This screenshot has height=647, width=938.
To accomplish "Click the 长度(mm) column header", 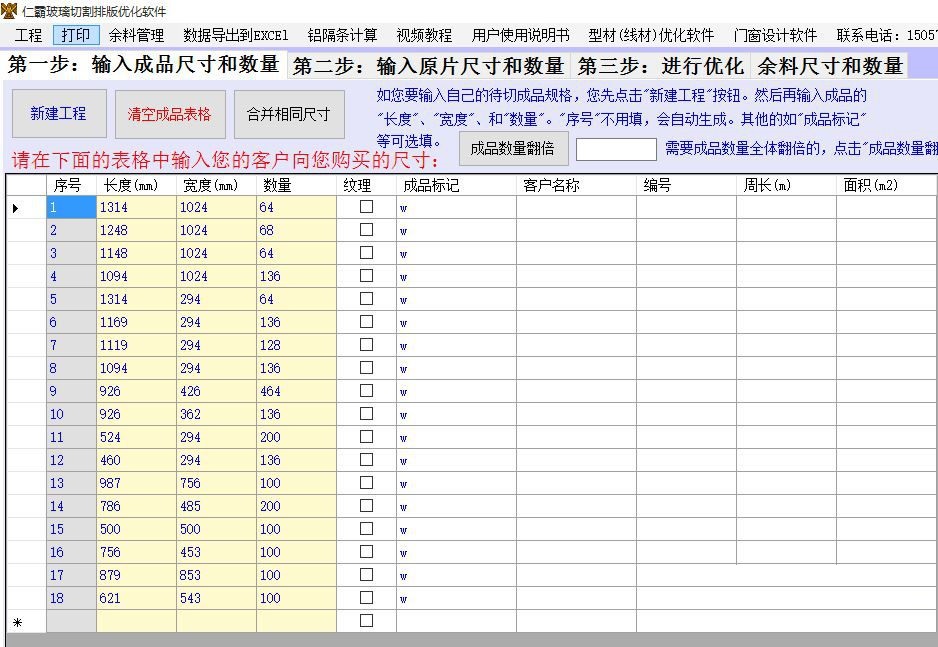I will pos(136,185).
